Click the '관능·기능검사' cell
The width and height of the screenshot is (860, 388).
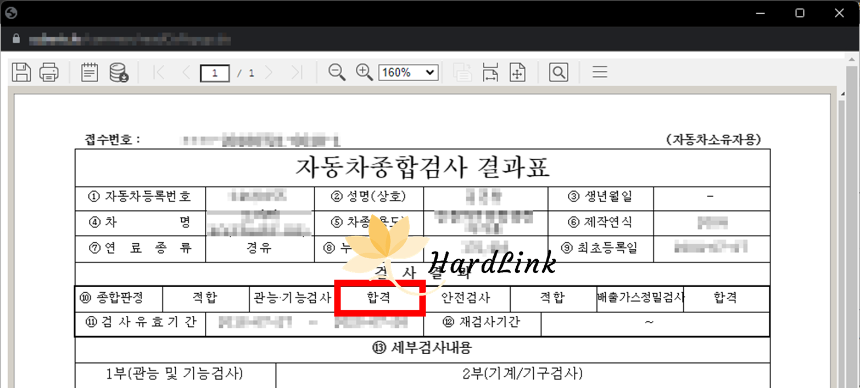pos(292,299)
